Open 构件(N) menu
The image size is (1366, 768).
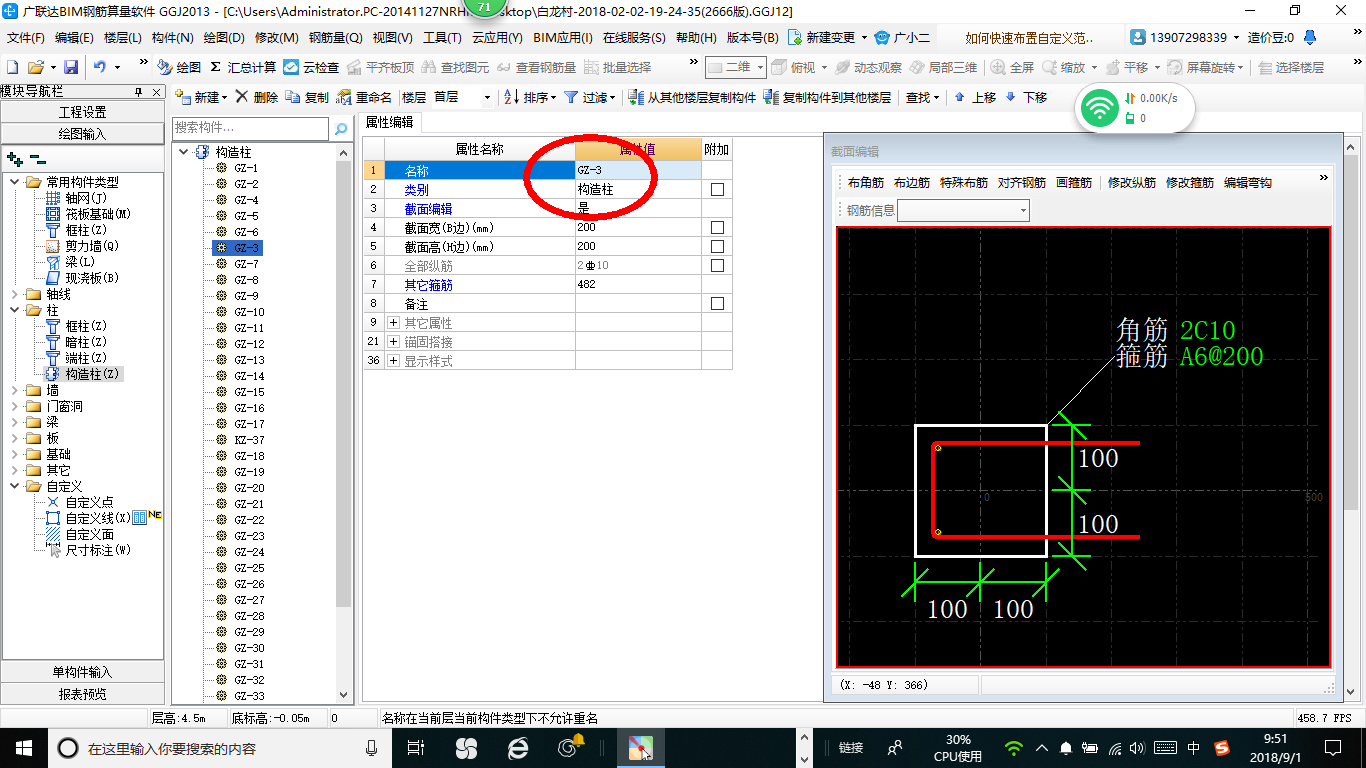tap(173, 38)
